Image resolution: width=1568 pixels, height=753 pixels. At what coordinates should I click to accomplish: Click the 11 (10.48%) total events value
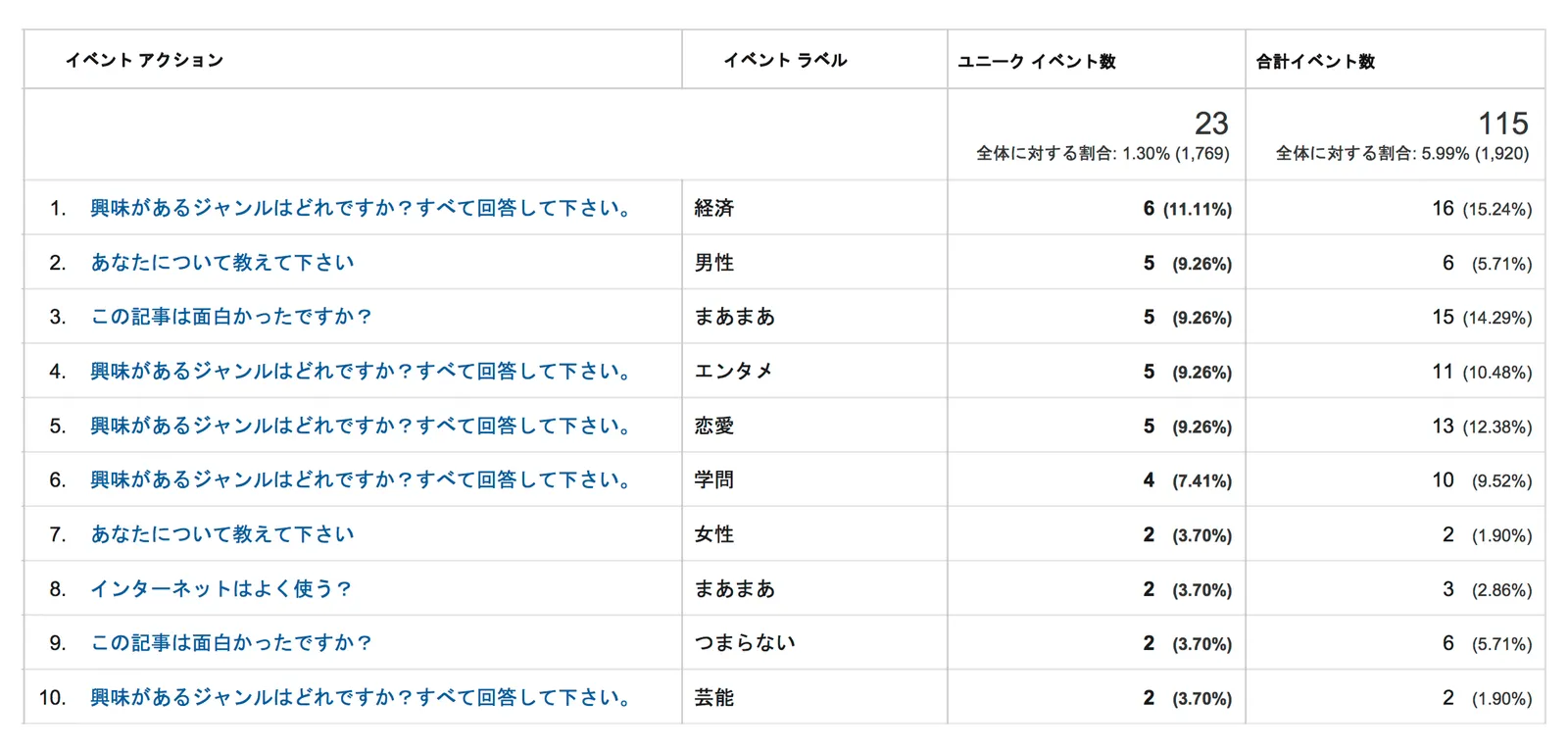[x=1482, y=372]
